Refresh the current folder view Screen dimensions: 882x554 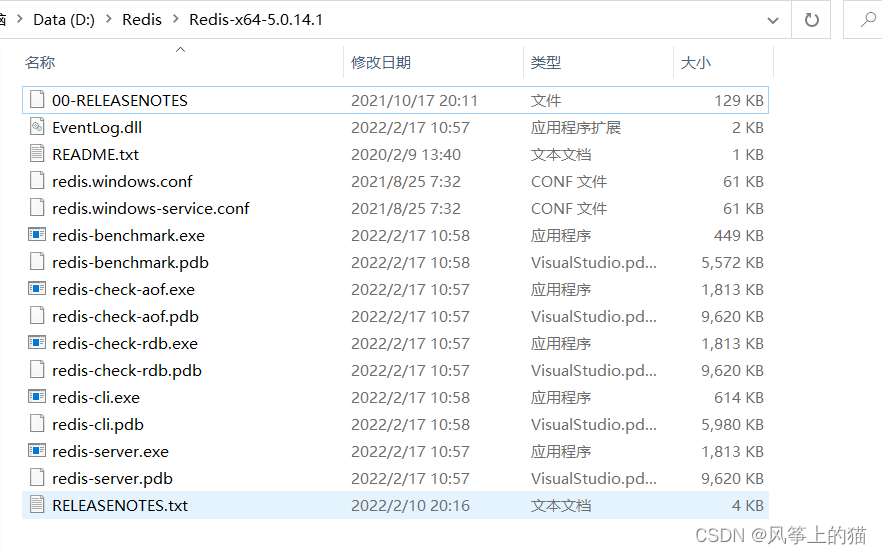(811, 20)
